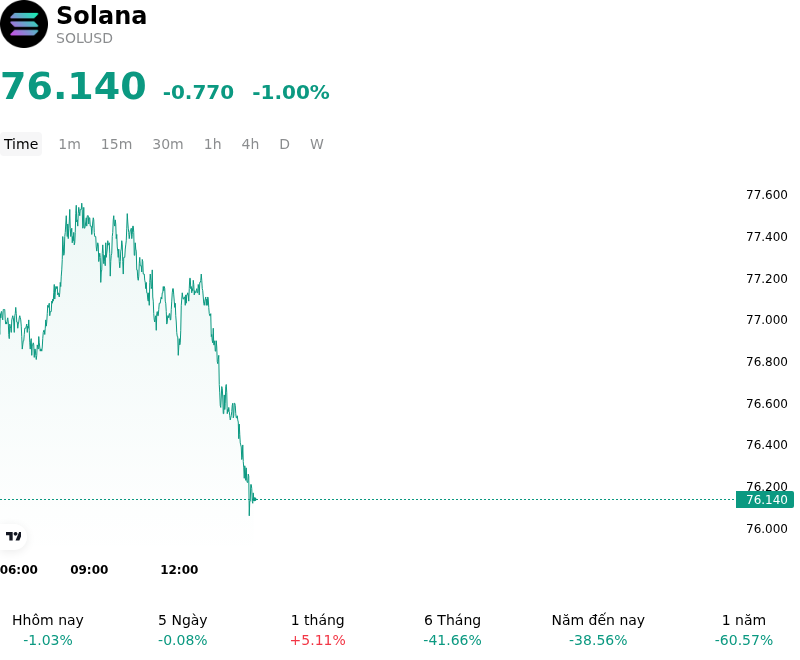Select the Time interval tab

point(21,144)
